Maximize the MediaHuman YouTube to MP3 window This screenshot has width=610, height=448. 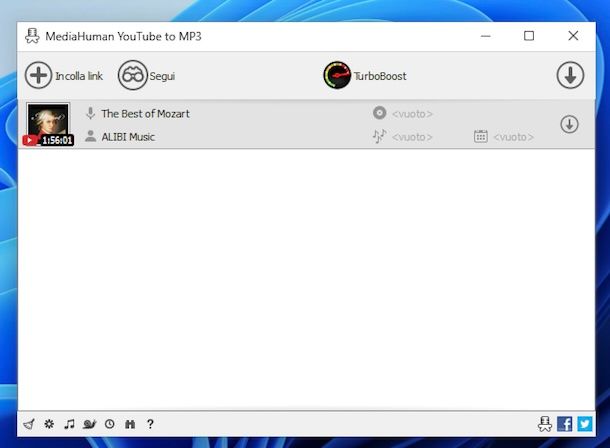(529, 36)
